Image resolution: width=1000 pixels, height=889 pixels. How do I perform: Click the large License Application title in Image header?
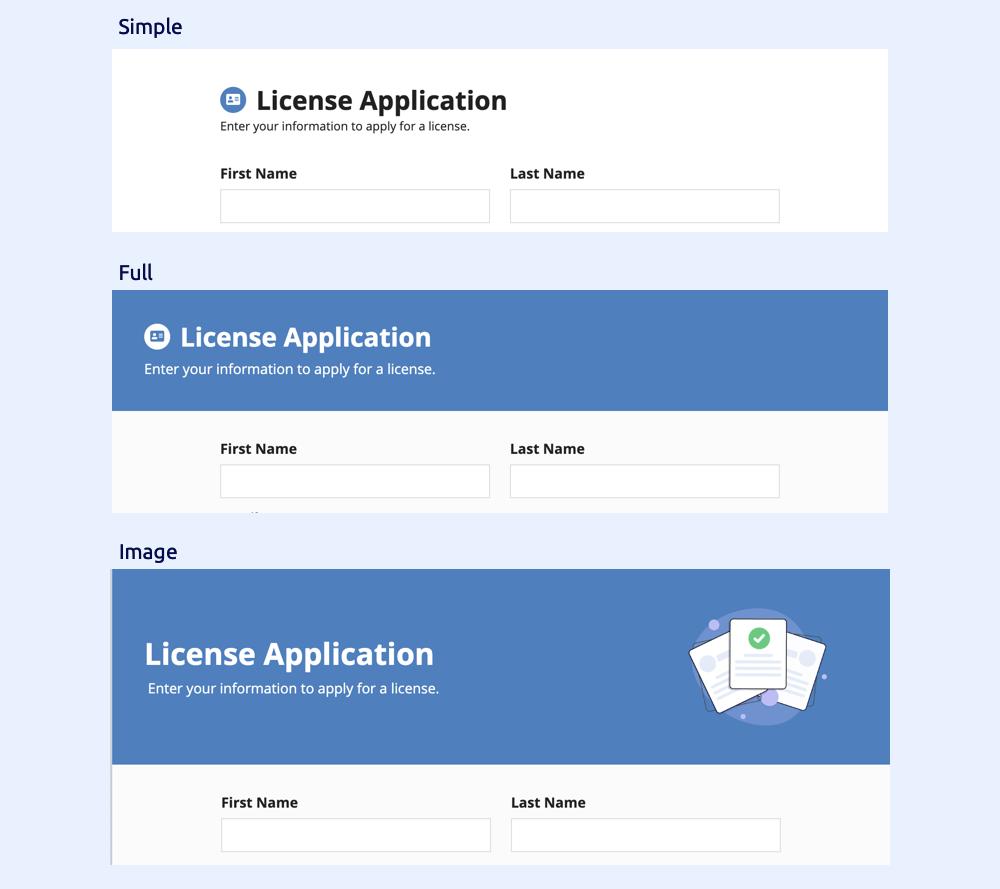click(x=289, y=654)
